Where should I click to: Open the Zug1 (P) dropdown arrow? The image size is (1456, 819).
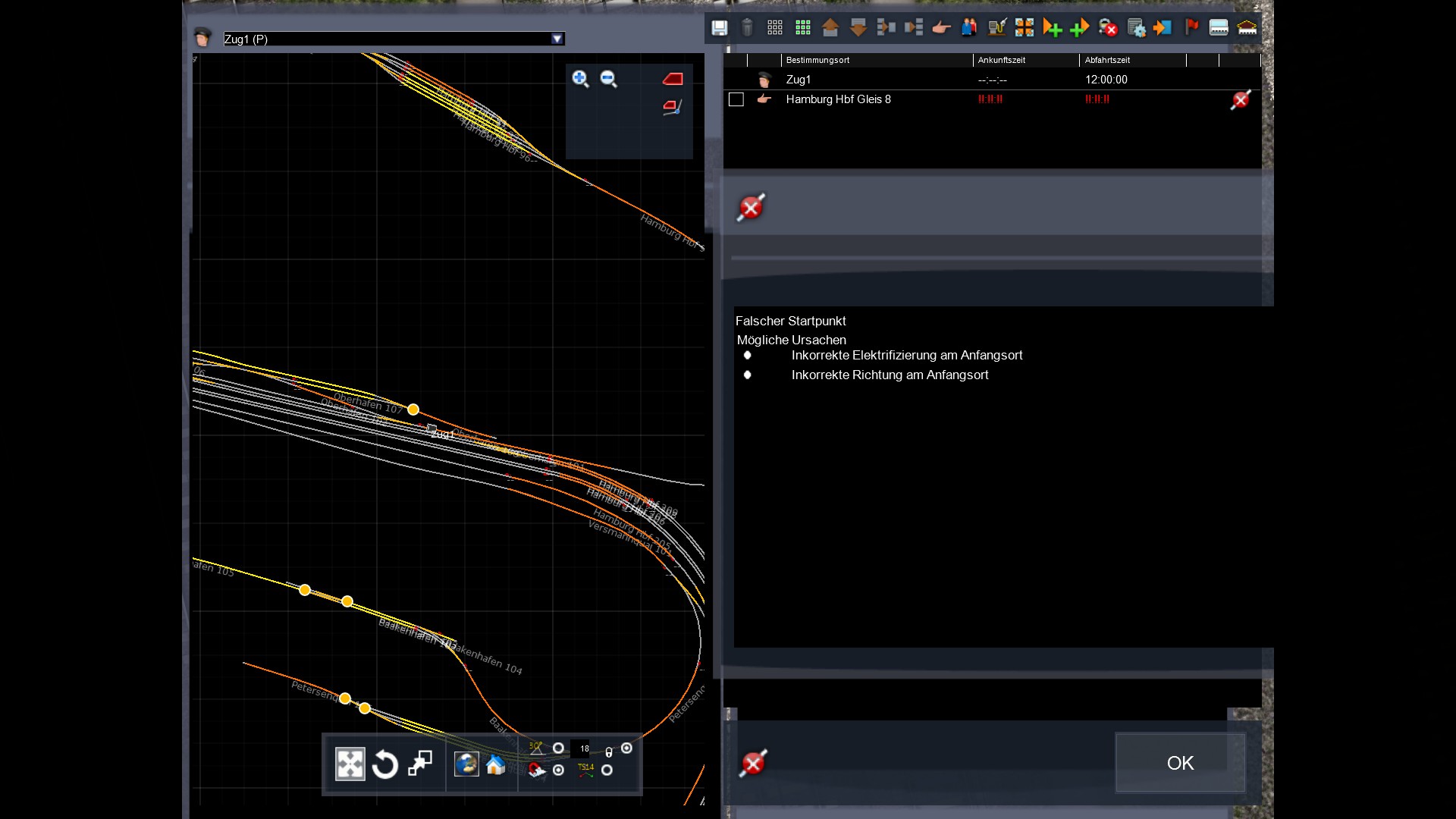[x=557, y=39]
